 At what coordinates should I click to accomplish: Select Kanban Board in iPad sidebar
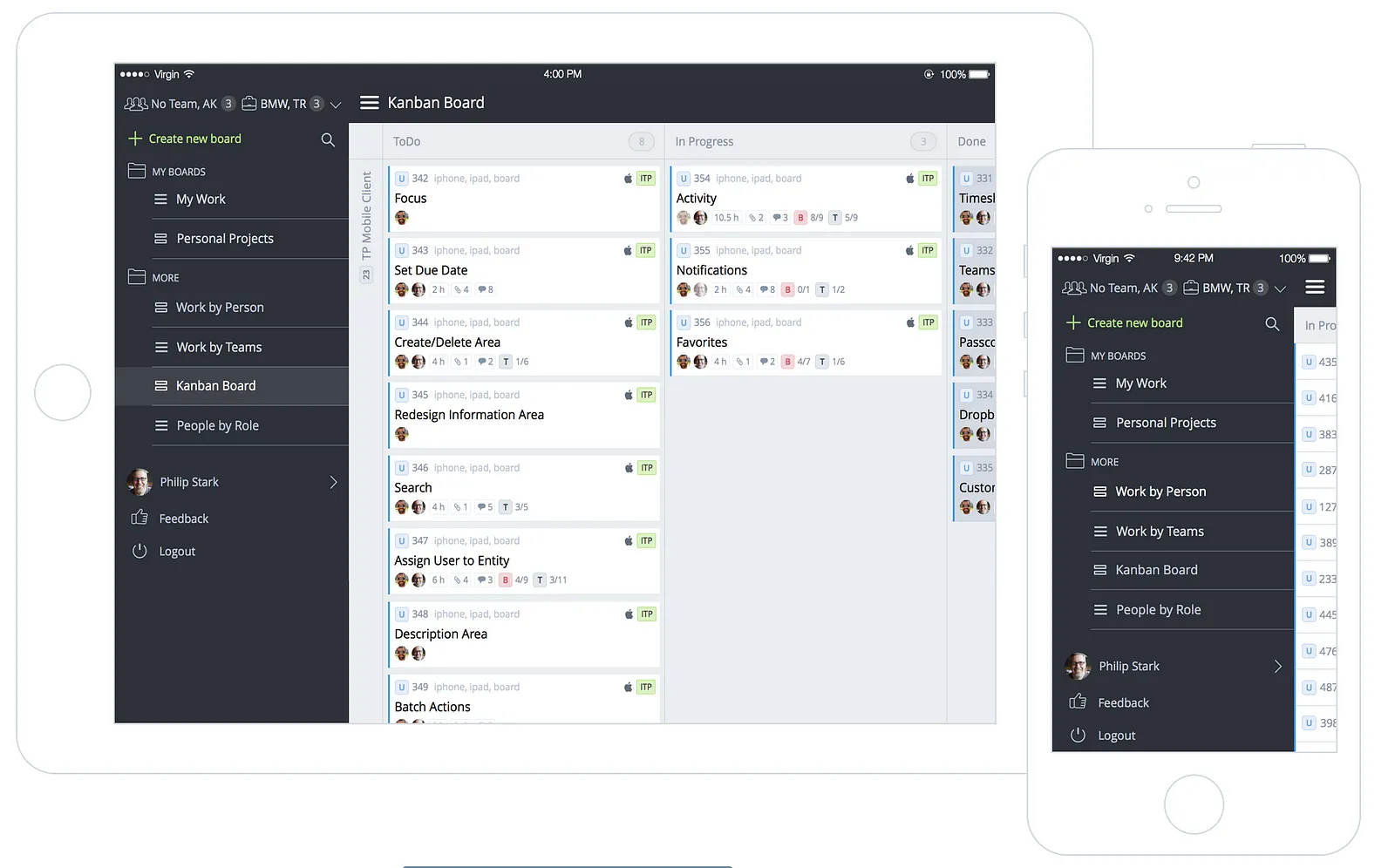click(x=232, y=385)
